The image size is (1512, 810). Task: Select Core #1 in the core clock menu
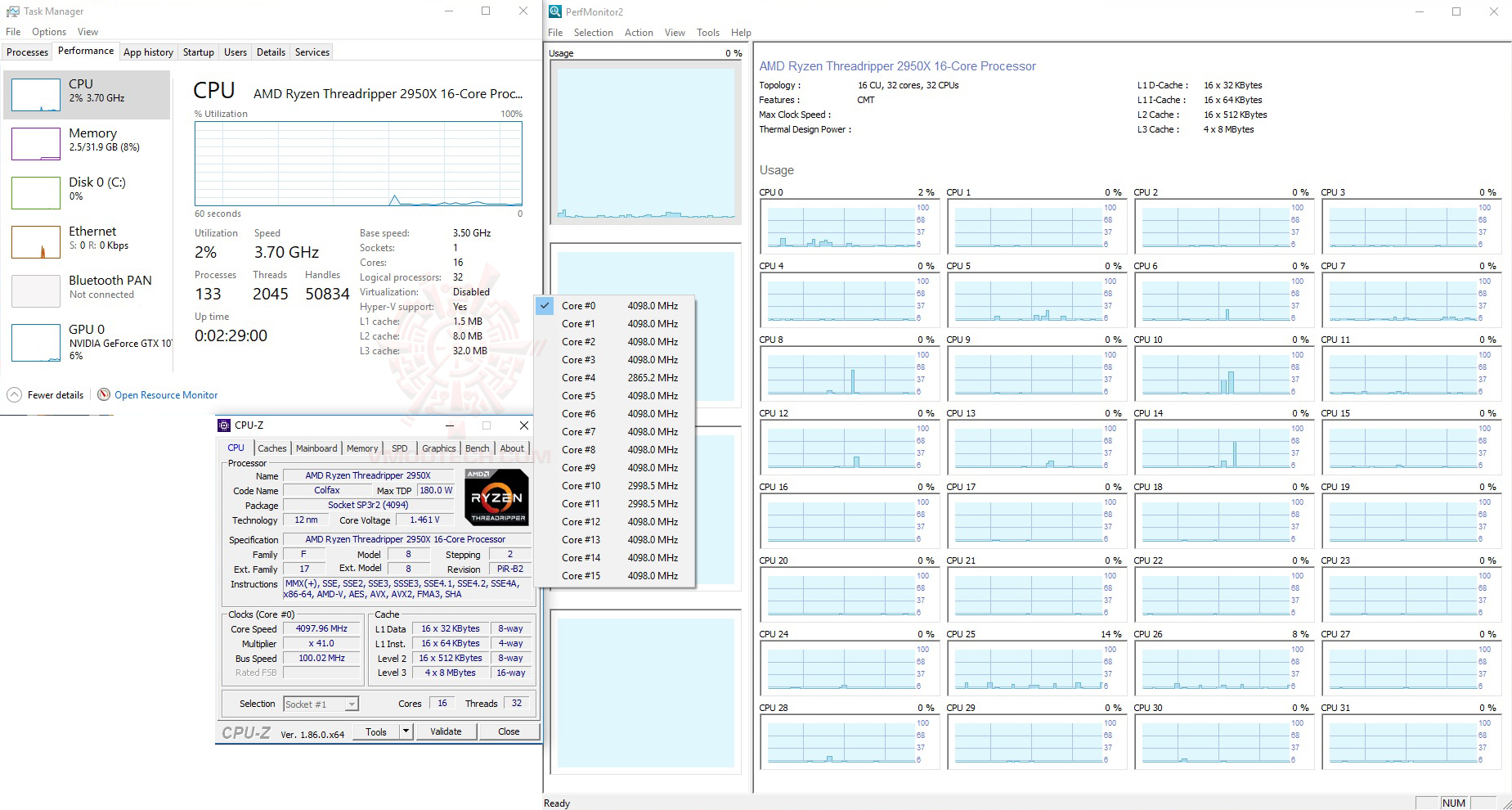coord(614,324)
